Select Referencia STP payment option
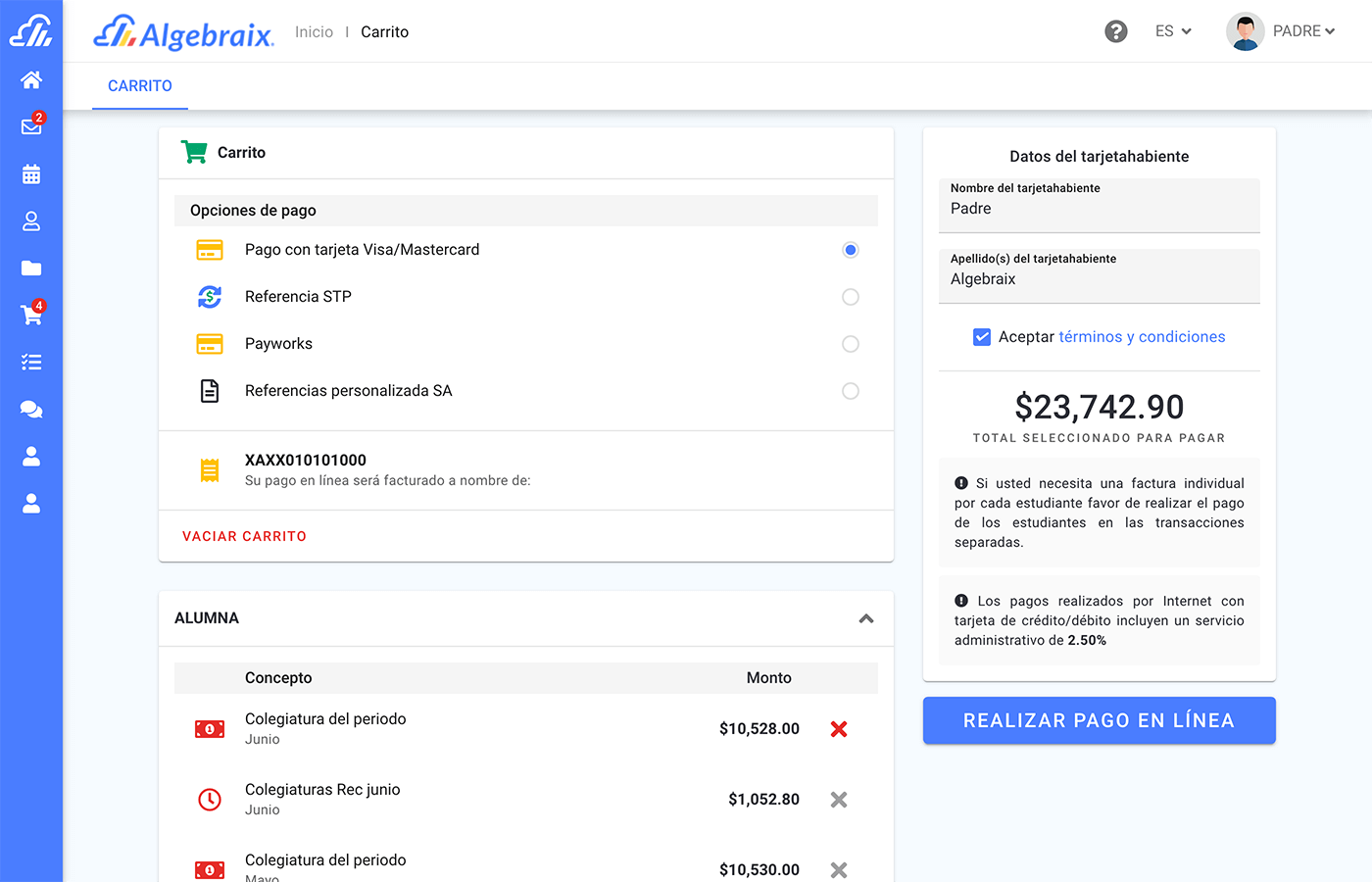Screen dimensions: 1372x882 [850, 297]
